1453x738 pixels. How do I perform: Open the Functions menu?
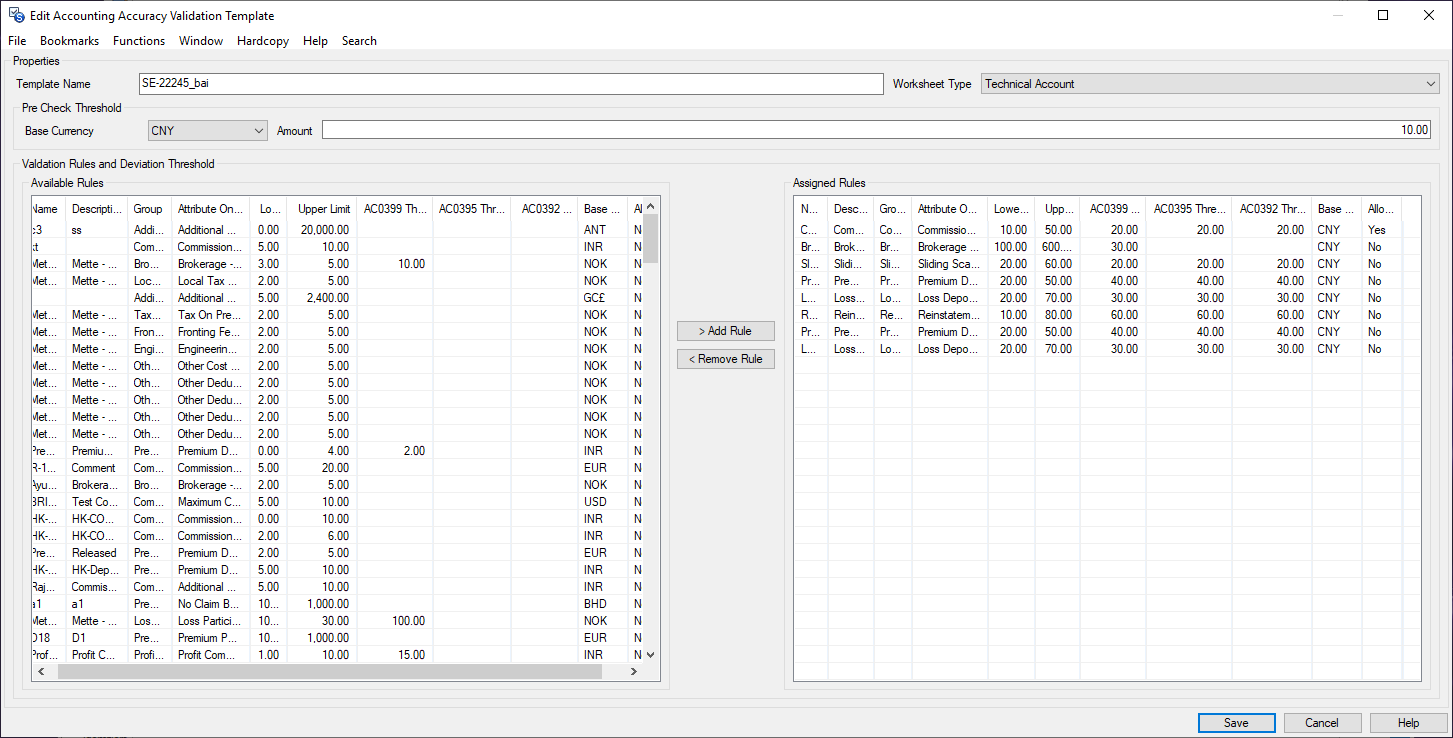coord(139,41)
